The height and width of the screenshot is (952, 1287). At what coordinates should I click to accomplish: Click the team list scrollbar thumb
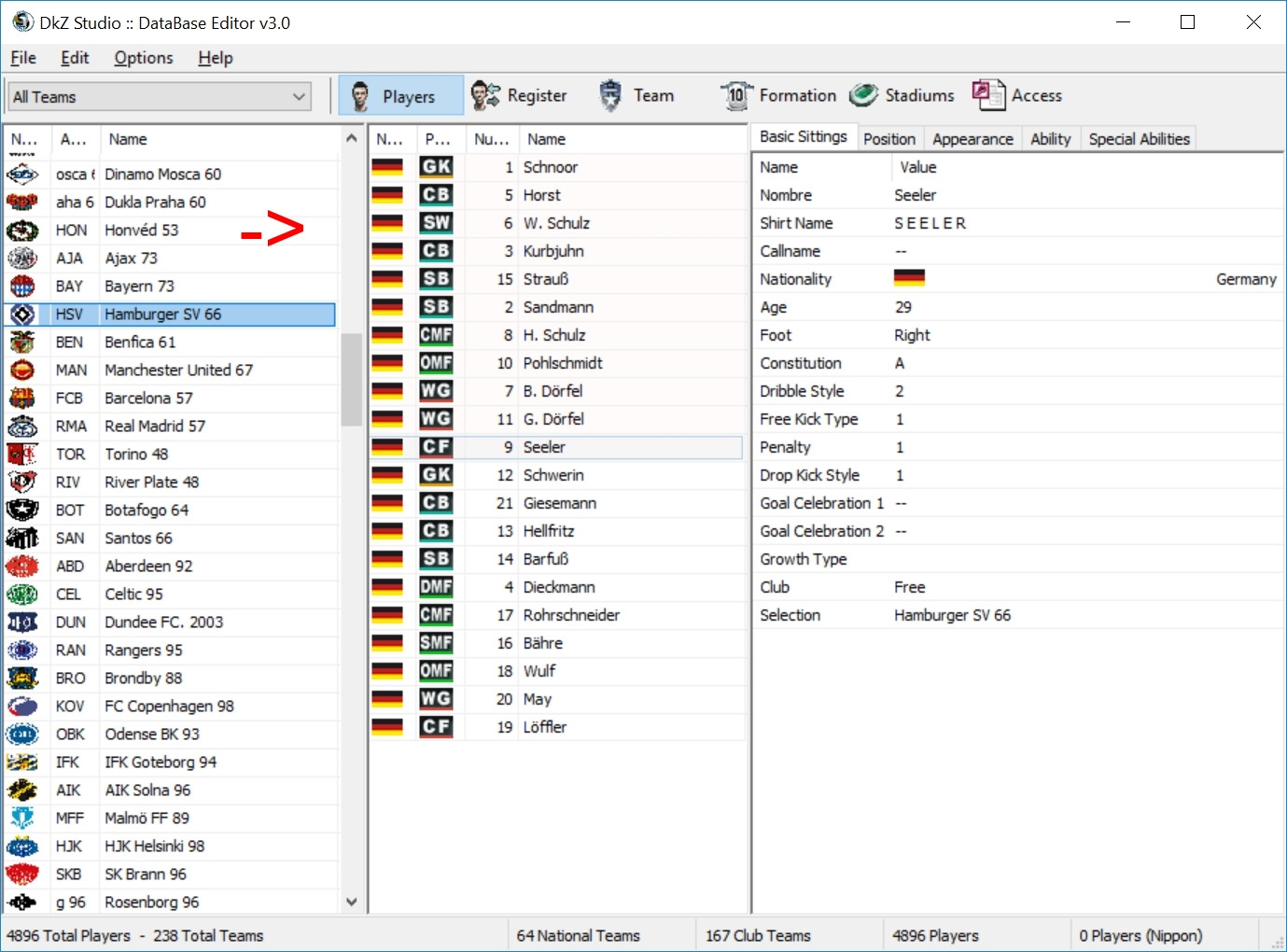click(352, 380)
